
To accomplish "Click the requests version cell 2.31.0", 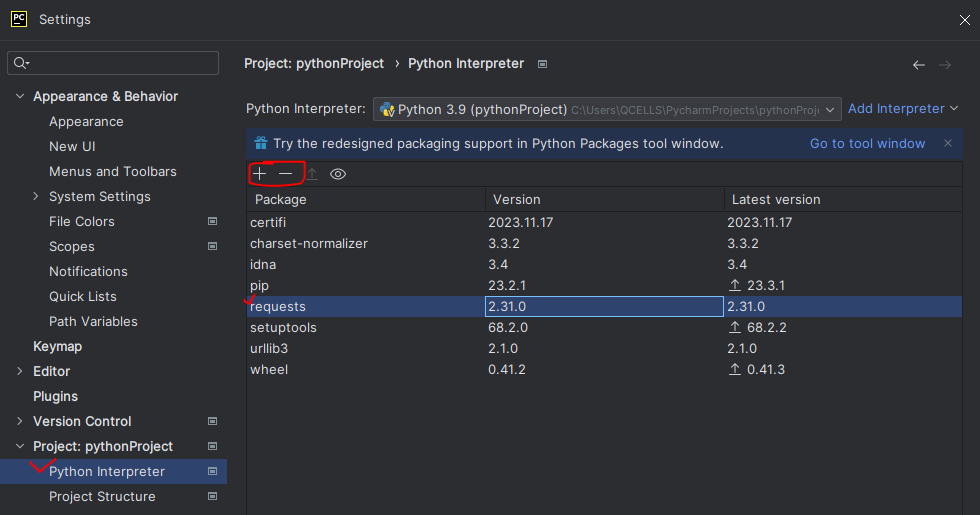I will click(604, 306).
